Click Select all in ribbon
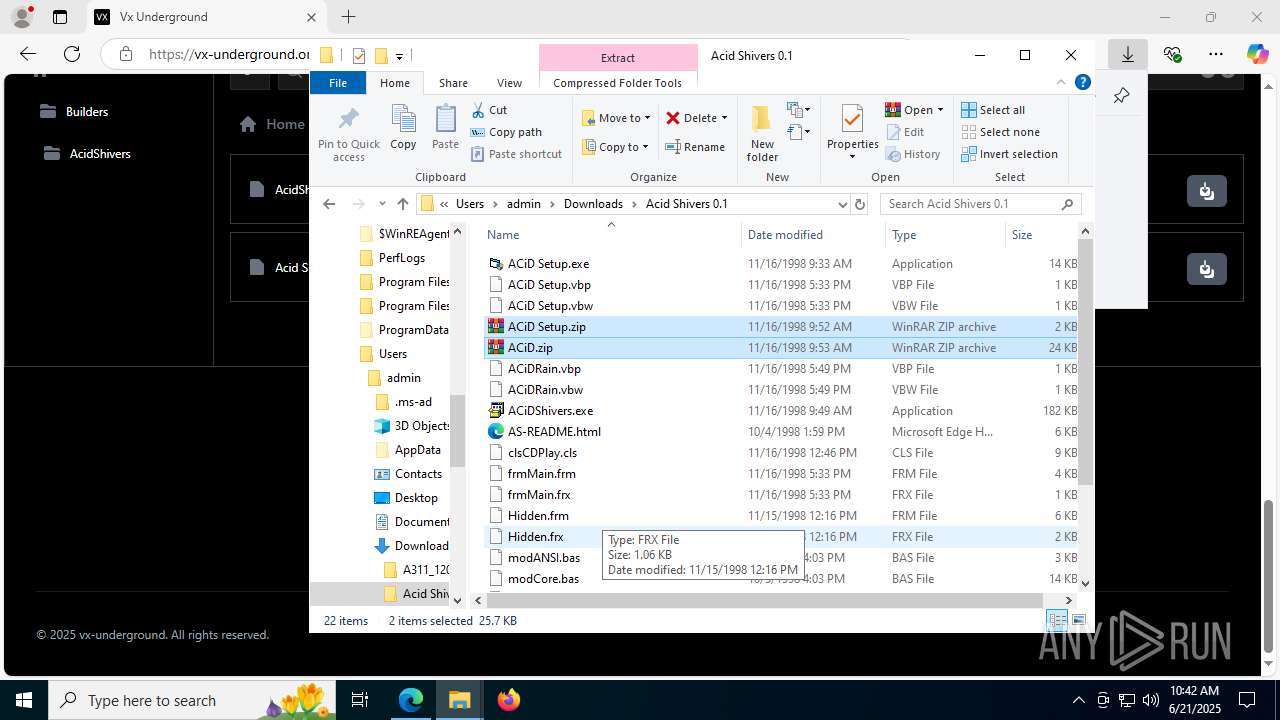This screenshot has height=720, width=1280. click(993, 110)
